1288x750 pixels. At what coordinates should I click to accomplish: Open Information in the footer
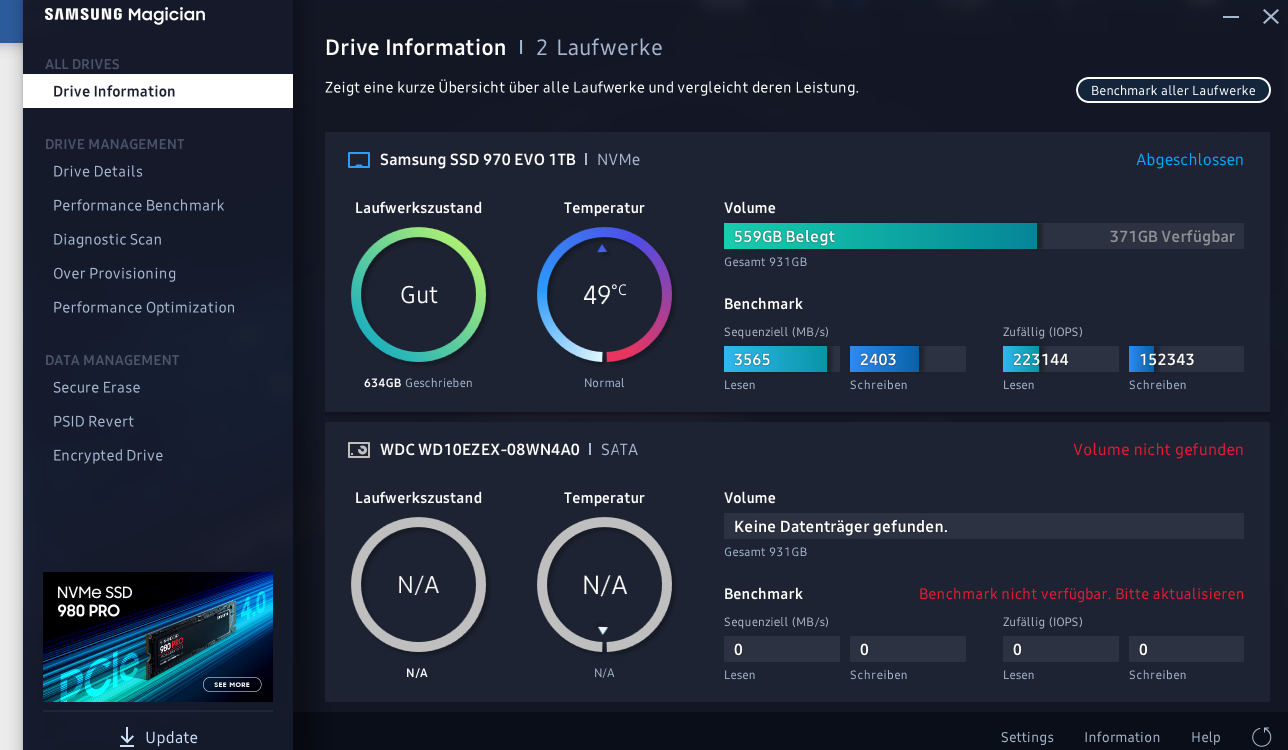[1122, 737]
